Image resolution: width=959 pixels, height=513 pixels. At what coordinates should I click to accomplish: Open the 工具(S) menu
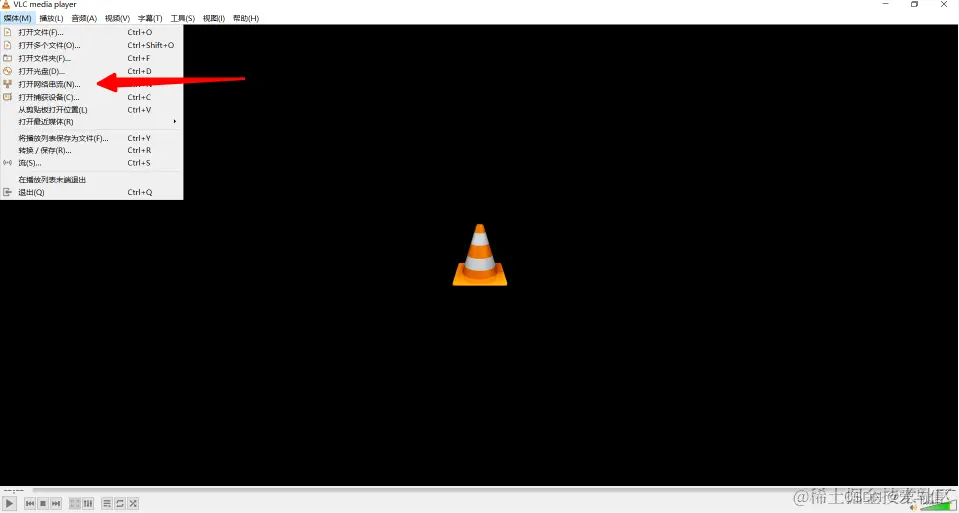(182, 18)
